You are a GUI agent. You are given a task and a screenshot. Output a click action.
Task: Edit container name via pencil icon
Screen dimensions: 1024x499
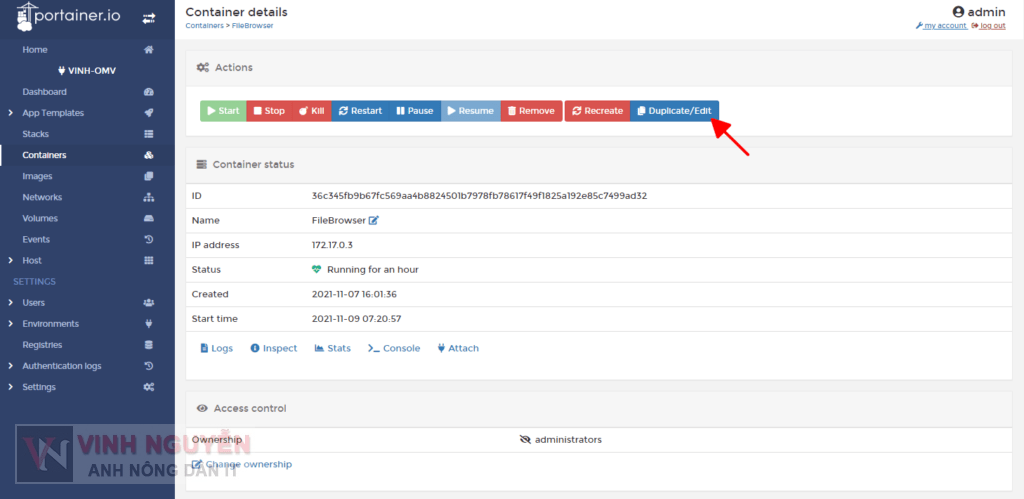click(x=374, y=221)
